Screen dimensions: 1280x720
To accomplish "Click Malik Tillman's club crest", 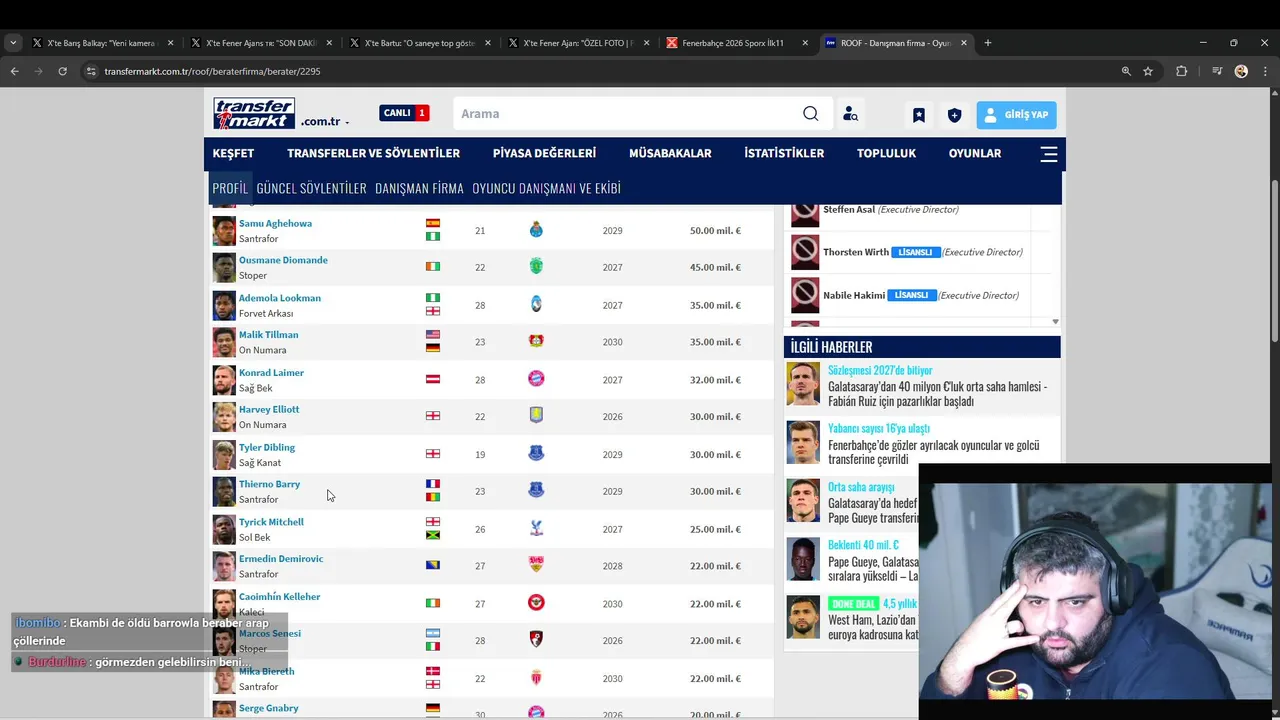I will pos(536,341).
